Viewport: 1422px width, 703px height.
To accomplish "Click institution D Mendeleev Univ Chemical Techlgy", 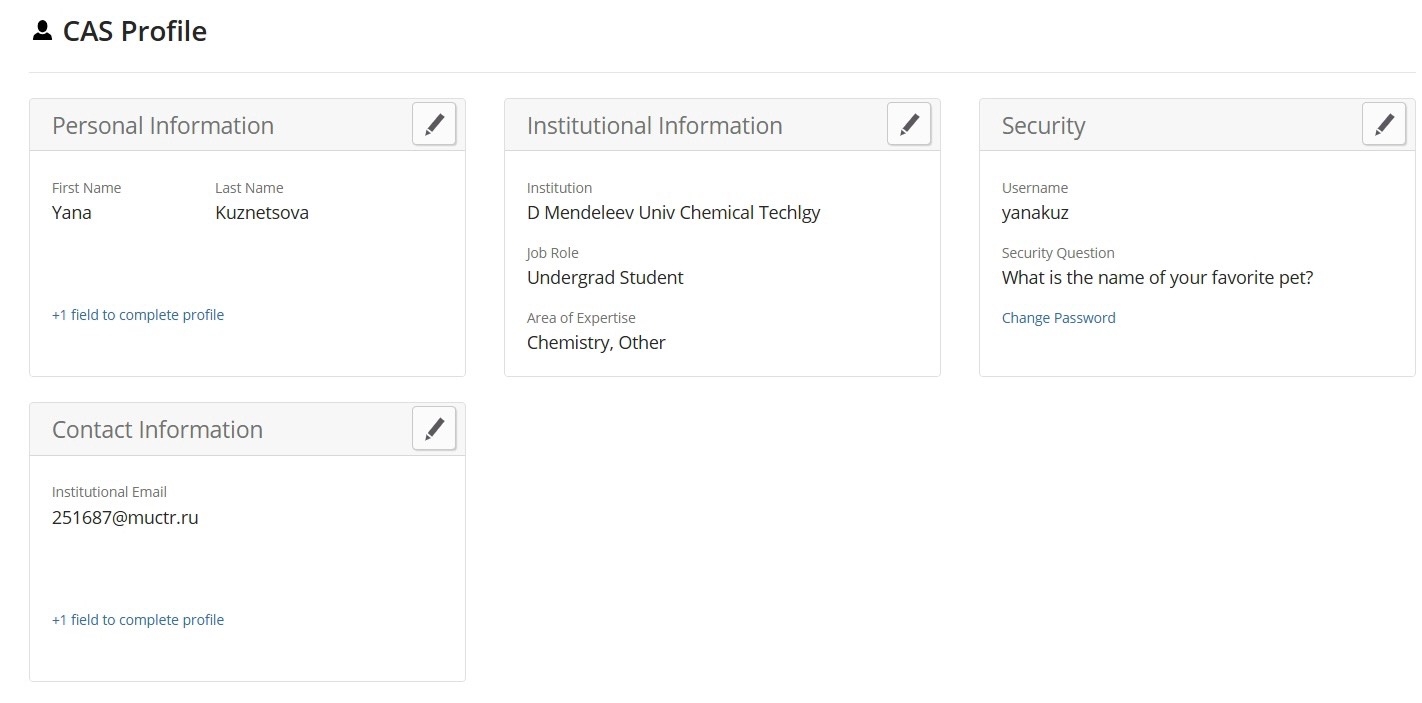I will click(673, 213).
